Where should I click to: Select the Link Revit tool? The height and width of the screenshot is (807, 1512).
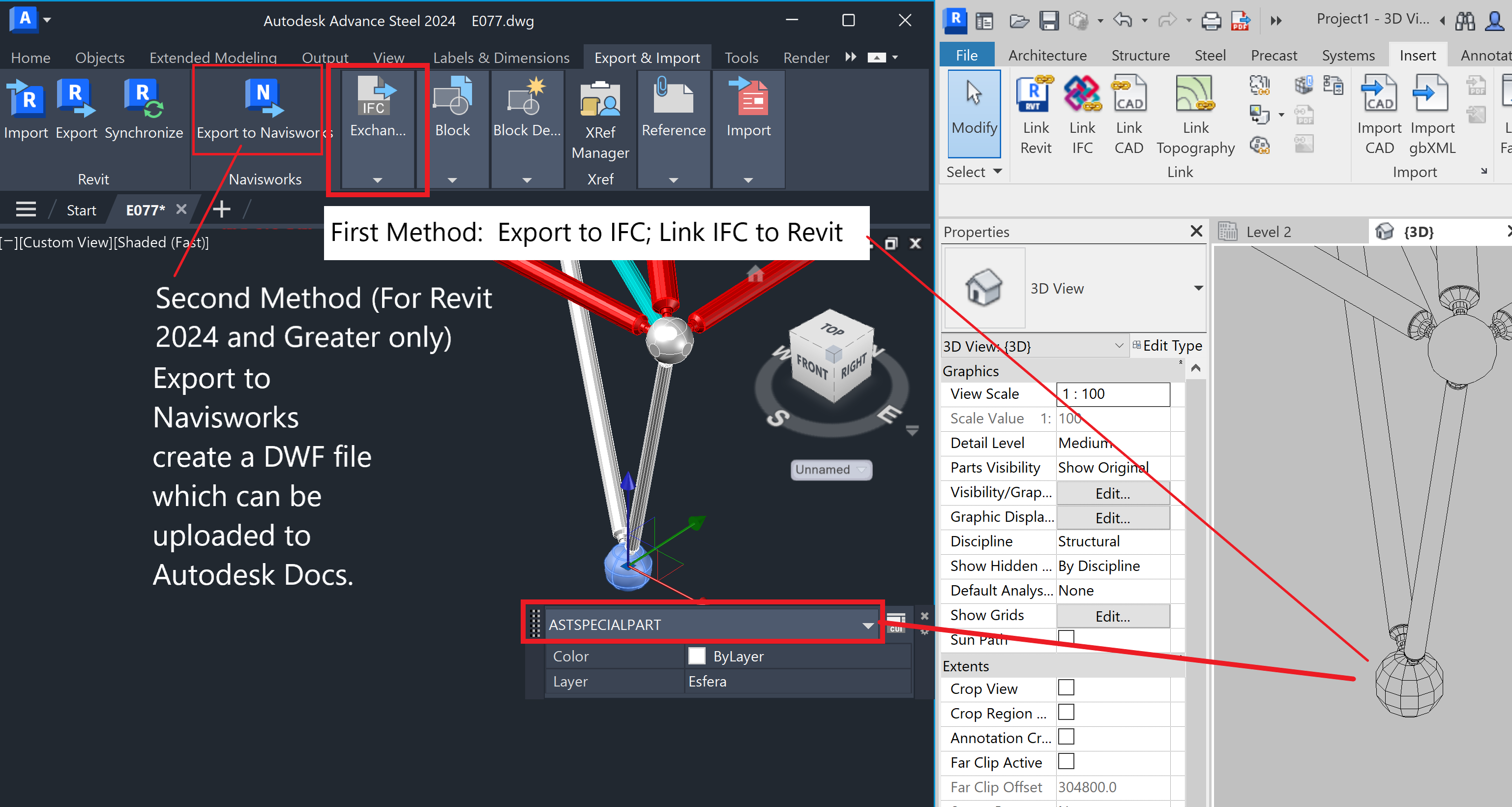[1036, 113]
